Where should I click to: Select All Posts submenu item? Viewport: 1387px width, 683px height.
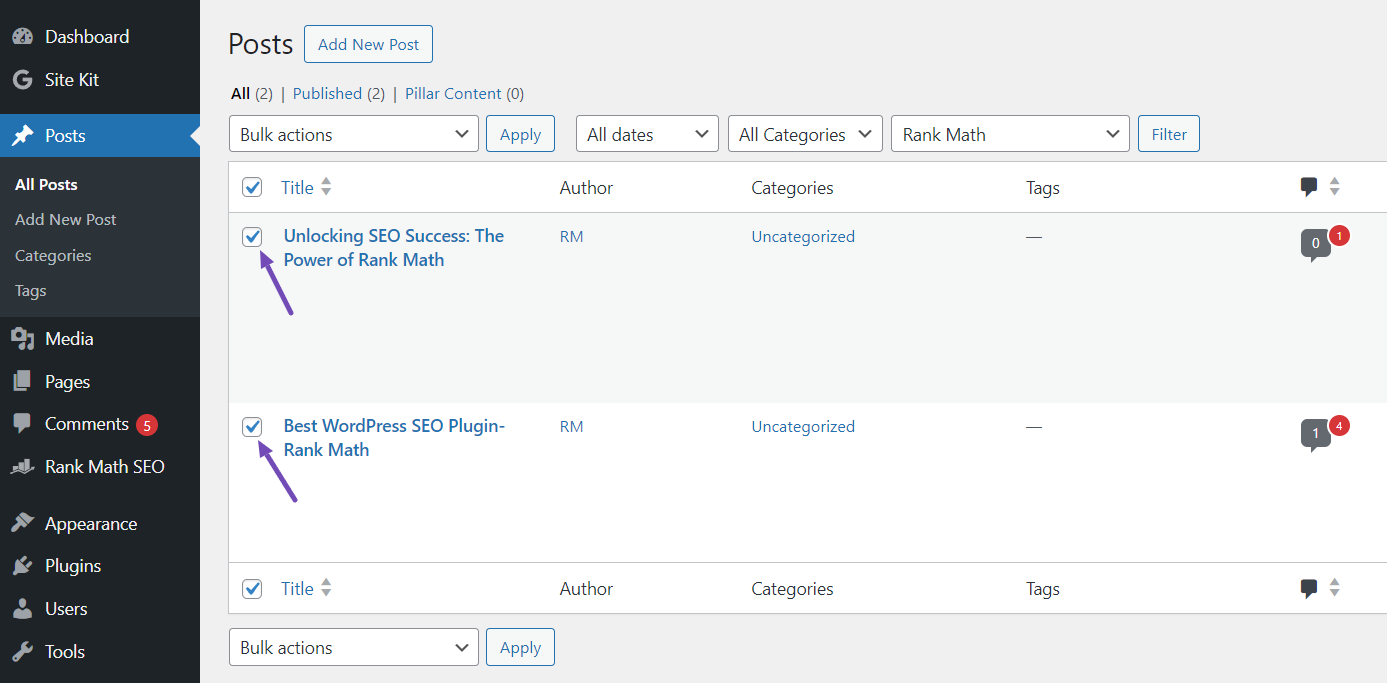[x=46, y=185]
